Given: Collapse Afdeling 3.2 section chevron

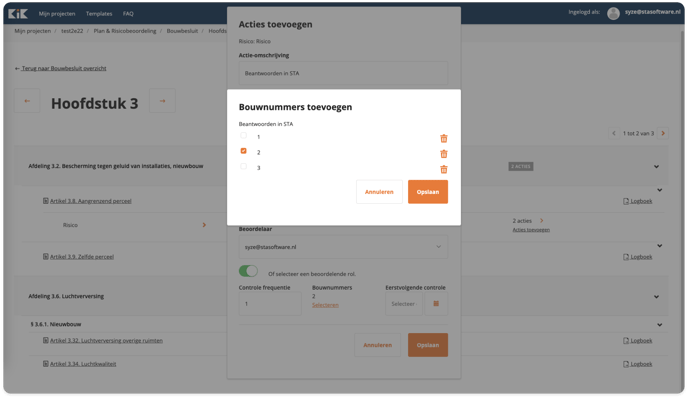Looking at the screenshot, I should pyautogui.click(x=656, y=167).
